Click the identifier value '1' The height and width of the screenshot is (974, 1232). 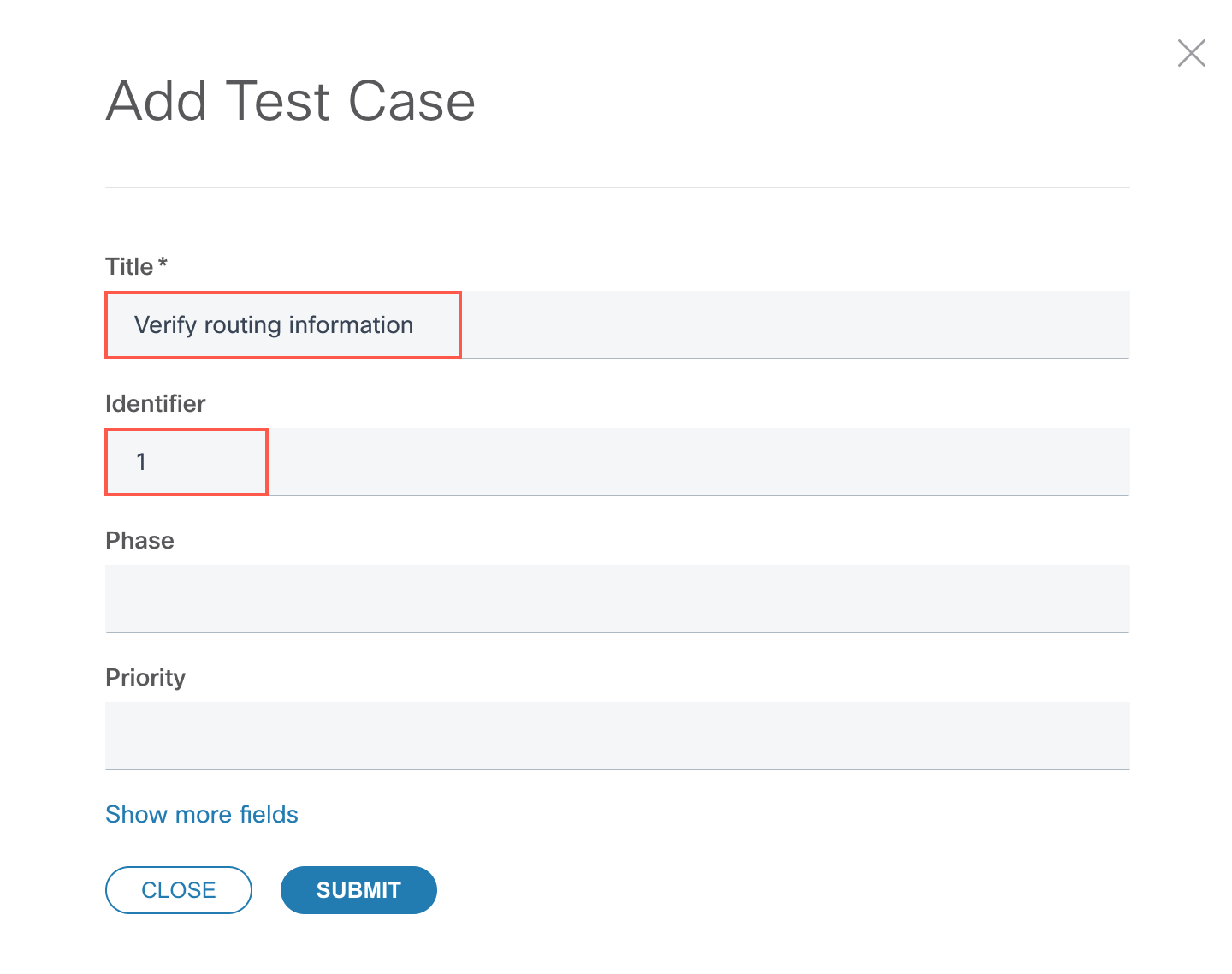(x=141, y=462)
